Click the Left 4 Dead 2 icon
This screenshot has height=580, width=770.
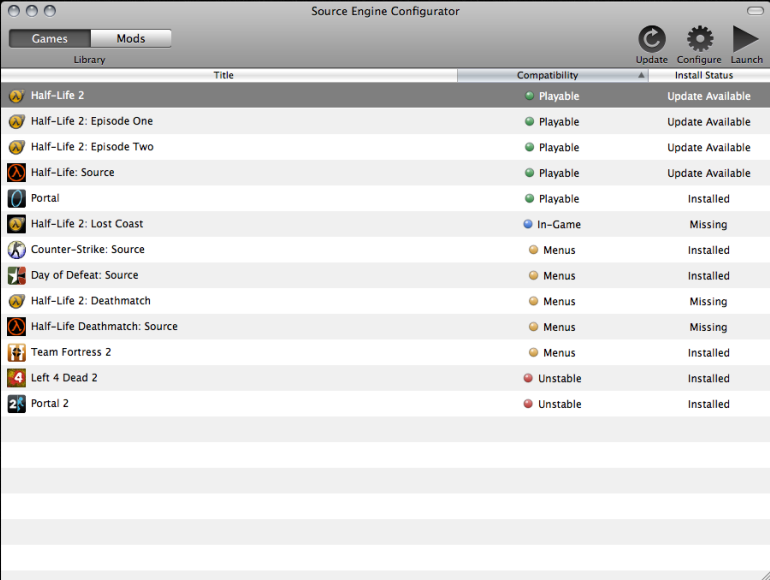[x=16, y=378]
